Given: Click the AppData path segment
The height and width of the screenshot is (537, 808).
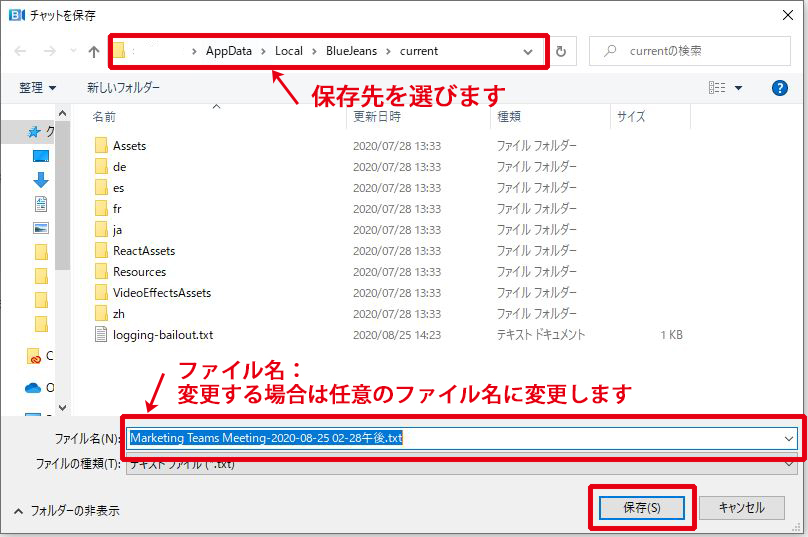Looking at the screenshot, I should click(x=229, y=51).
